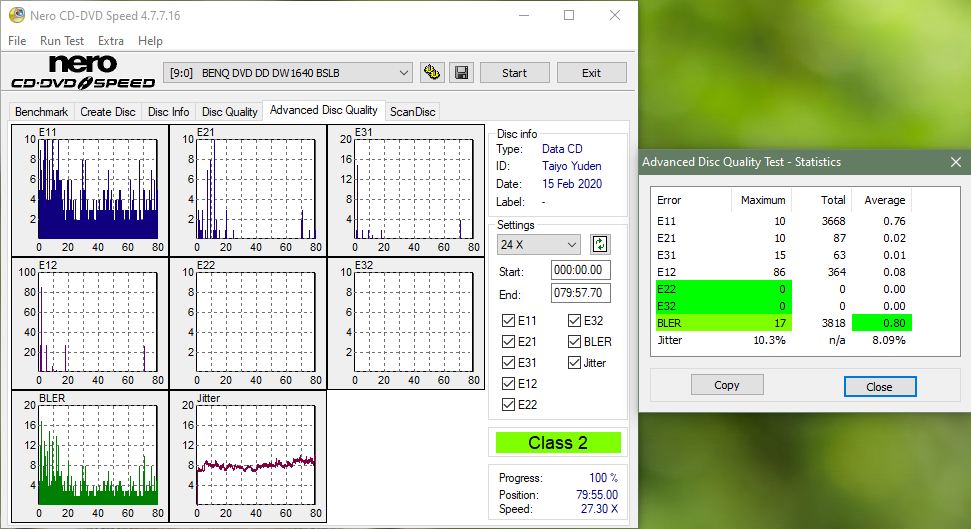Minimize the Nero CD-DVD Speed window
Screen dimensions: 971x529
[x=524, y=15]
